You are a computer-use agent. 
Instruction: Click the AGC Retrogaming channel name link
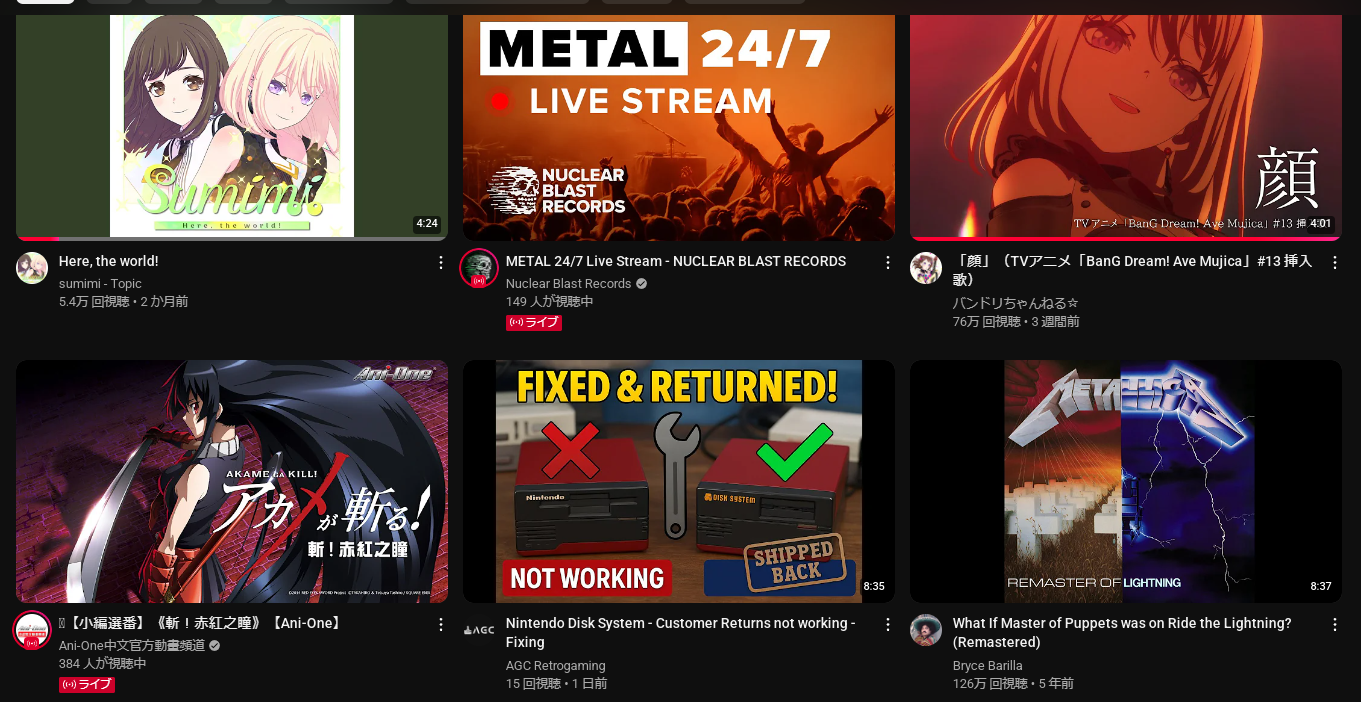[555, 666]
